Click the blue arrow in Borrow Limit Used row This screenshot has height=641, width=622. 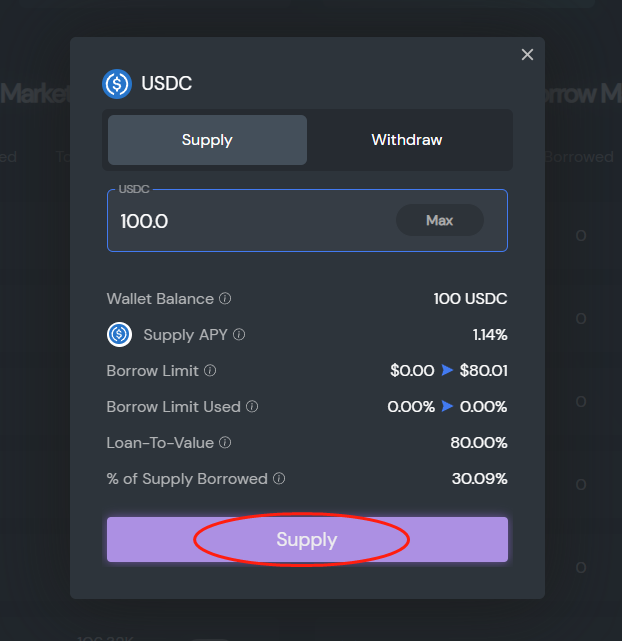pos(447,407)
